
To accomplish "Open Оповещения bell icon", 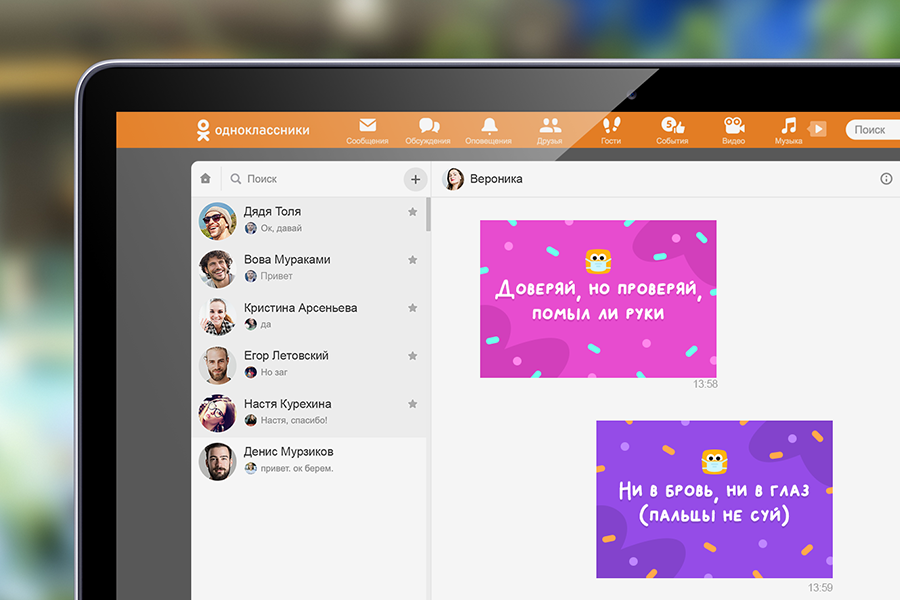I will [489, 125].
